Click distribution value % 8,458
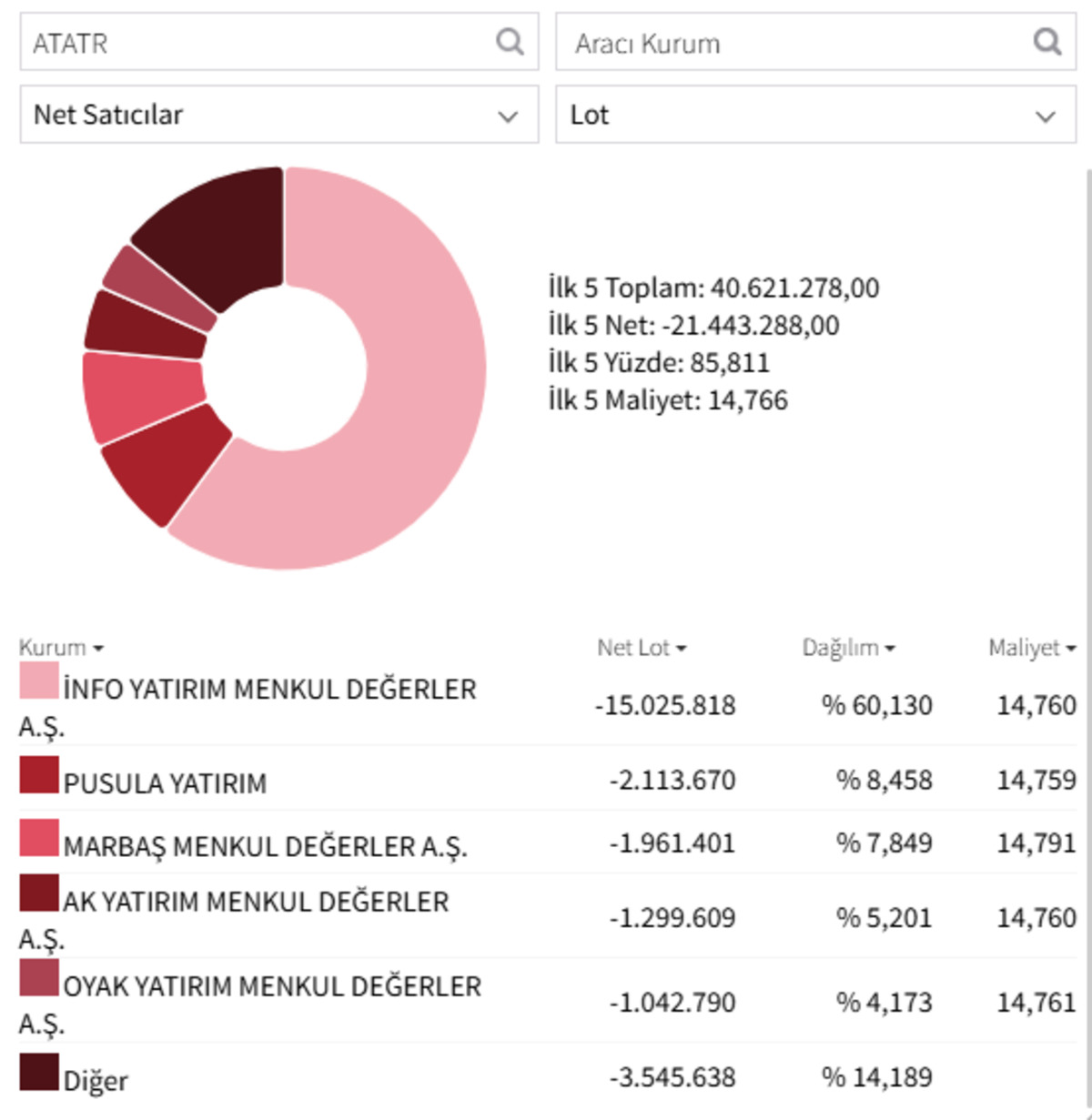 pyautogui.click(x=885, y=780)
